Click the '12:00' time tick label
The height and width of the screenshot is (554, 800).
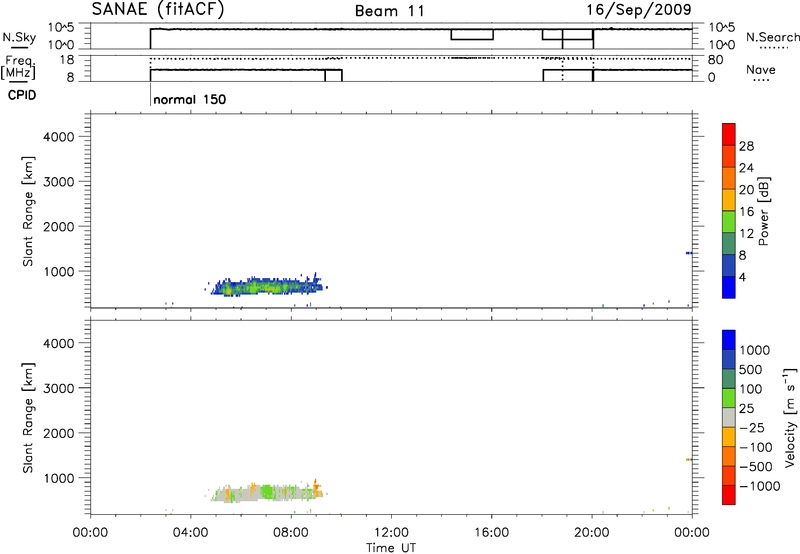[391, 533]
